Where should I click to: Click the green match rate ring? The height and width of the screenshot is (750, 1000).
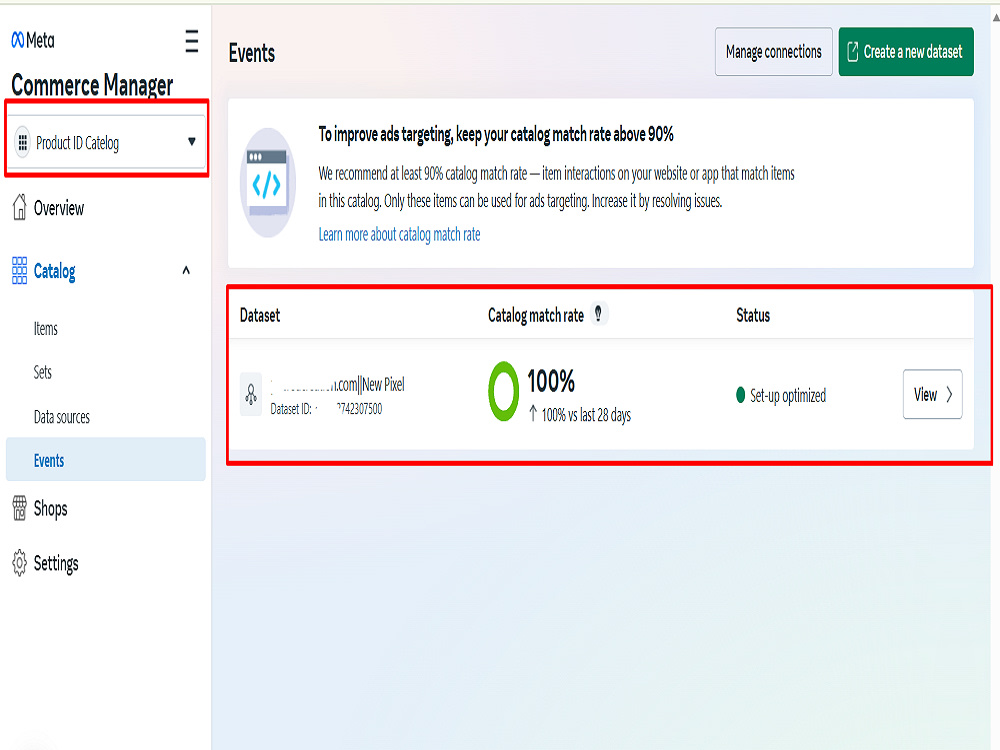[x=503, y=391]
